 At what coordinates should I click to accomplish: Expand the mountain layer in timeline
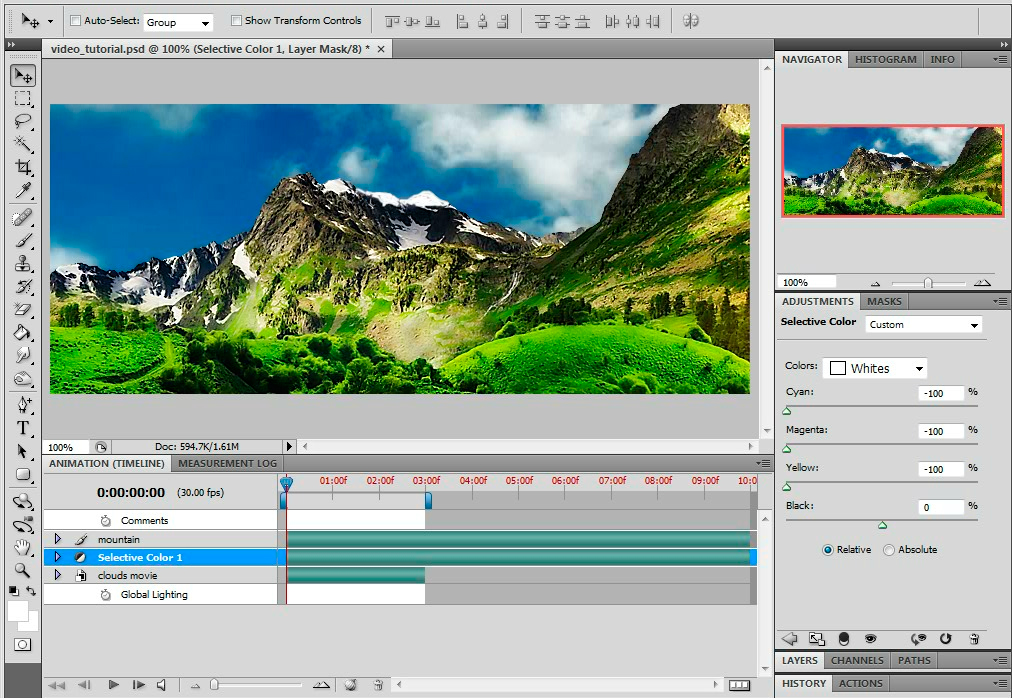coord(57,539)
